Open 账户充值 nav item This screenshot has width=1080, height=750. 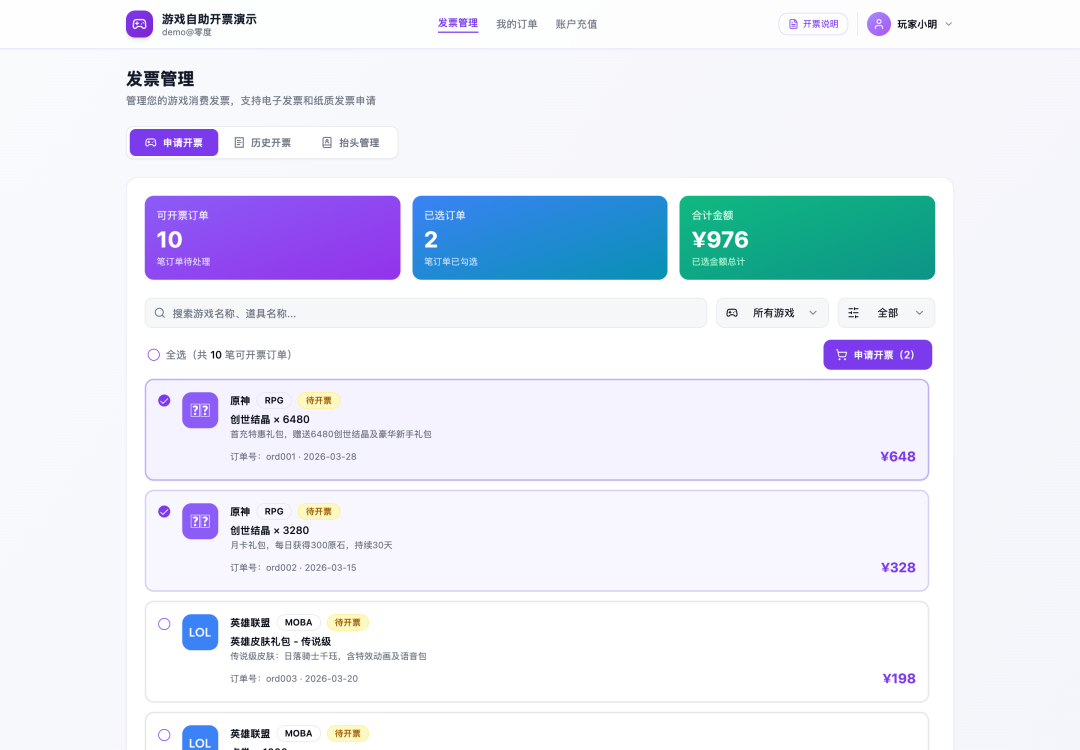click(x=577, y=24)
